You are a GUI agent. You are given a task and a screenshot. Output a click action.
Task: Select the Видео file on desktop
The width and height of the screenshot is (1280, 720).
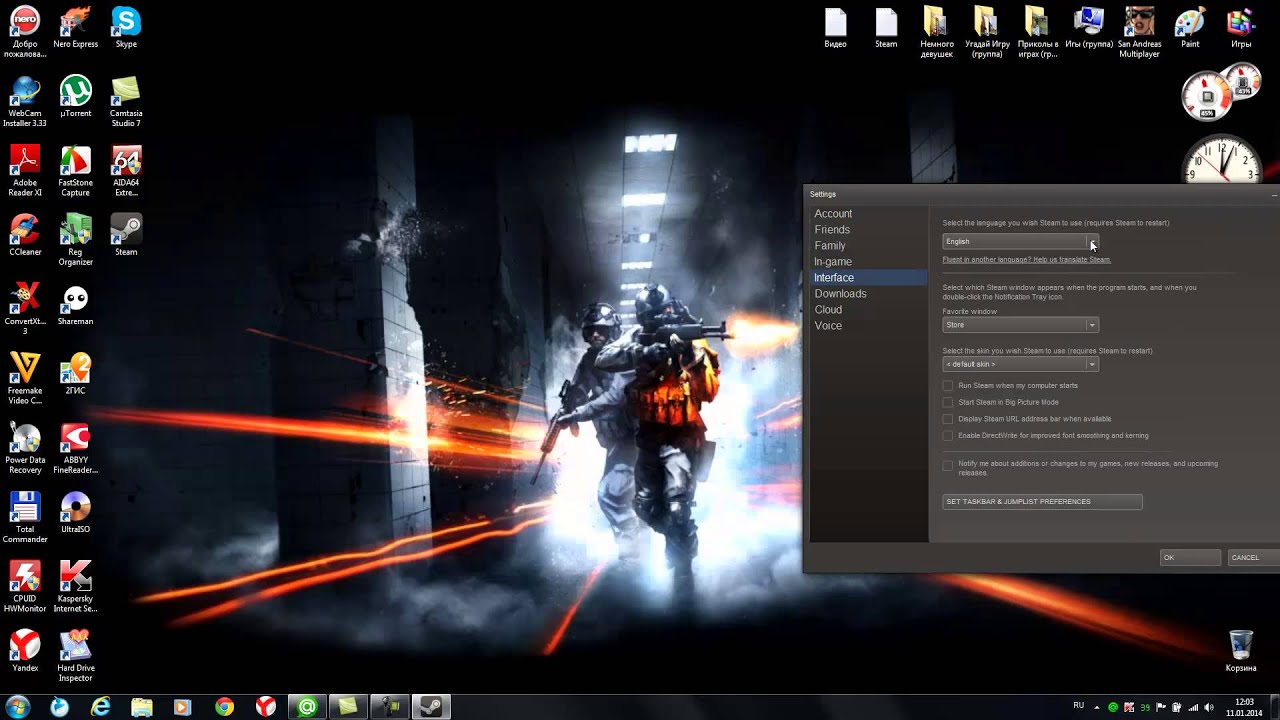[x=835, y=27]
